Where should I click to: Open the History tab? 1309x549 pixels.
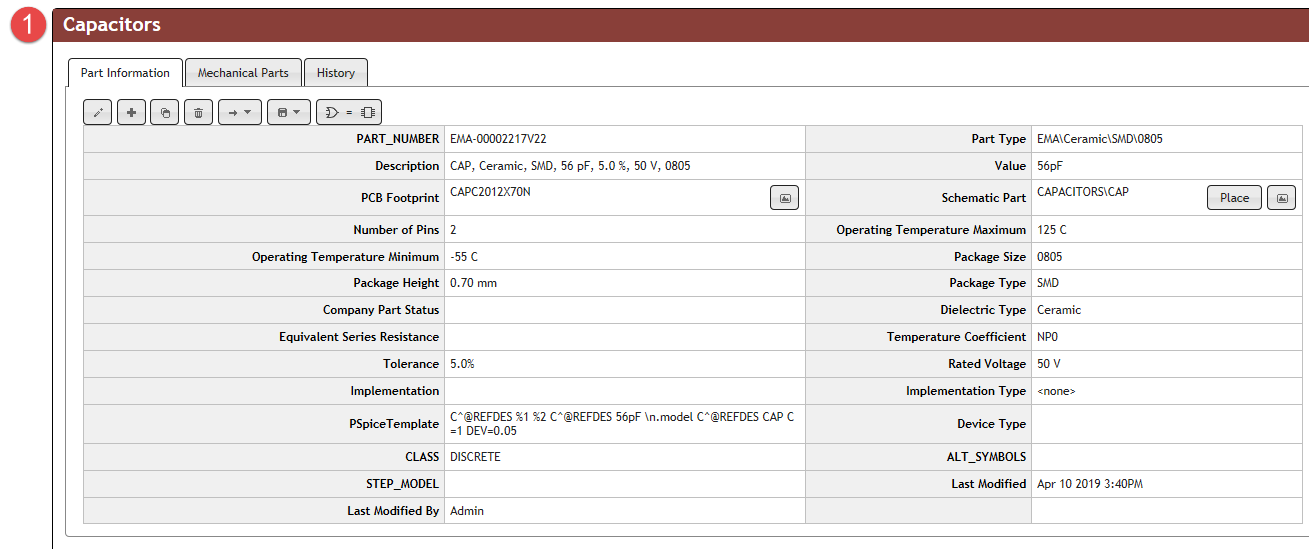[336, 73]
